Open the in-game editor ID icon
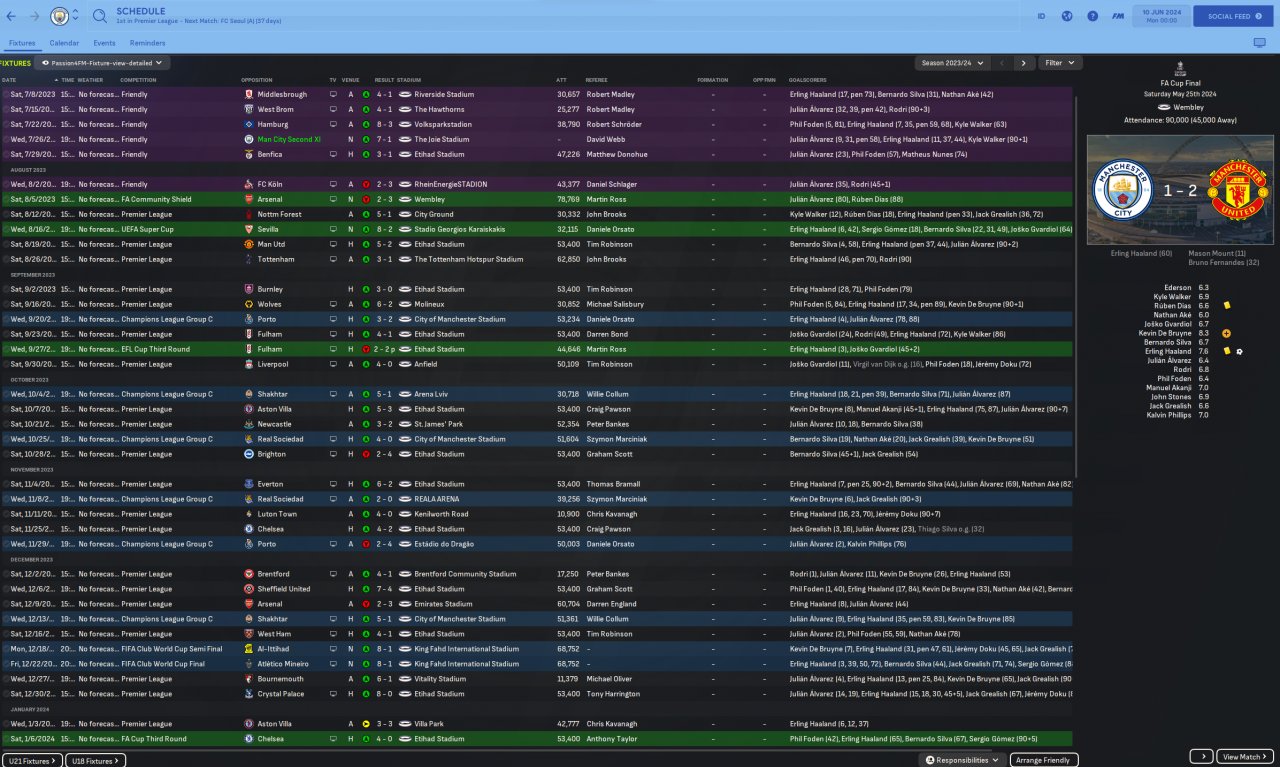 click(1041, 16)
